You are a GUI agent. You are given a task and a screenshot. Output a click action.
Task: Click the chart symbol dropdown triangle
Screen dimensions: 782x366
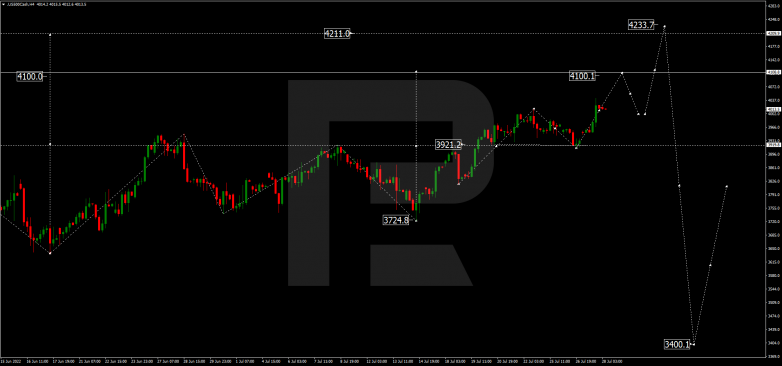[3, 4]
